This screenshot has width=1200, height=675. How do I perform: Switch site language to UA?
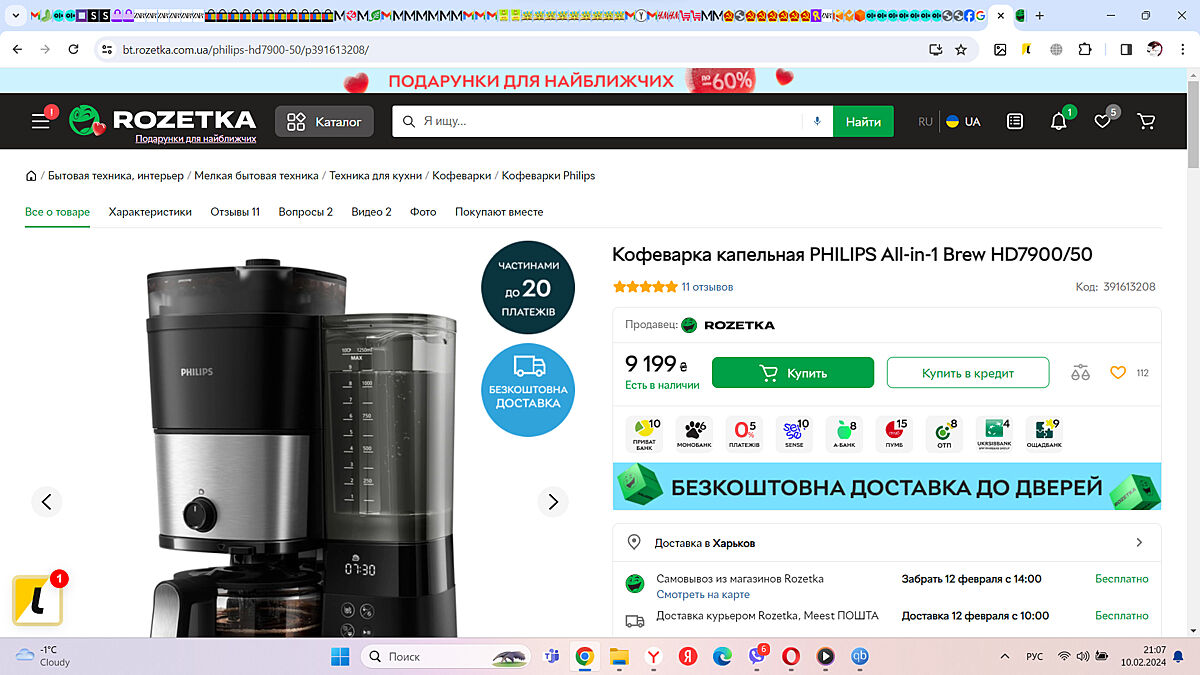(964, 122)
